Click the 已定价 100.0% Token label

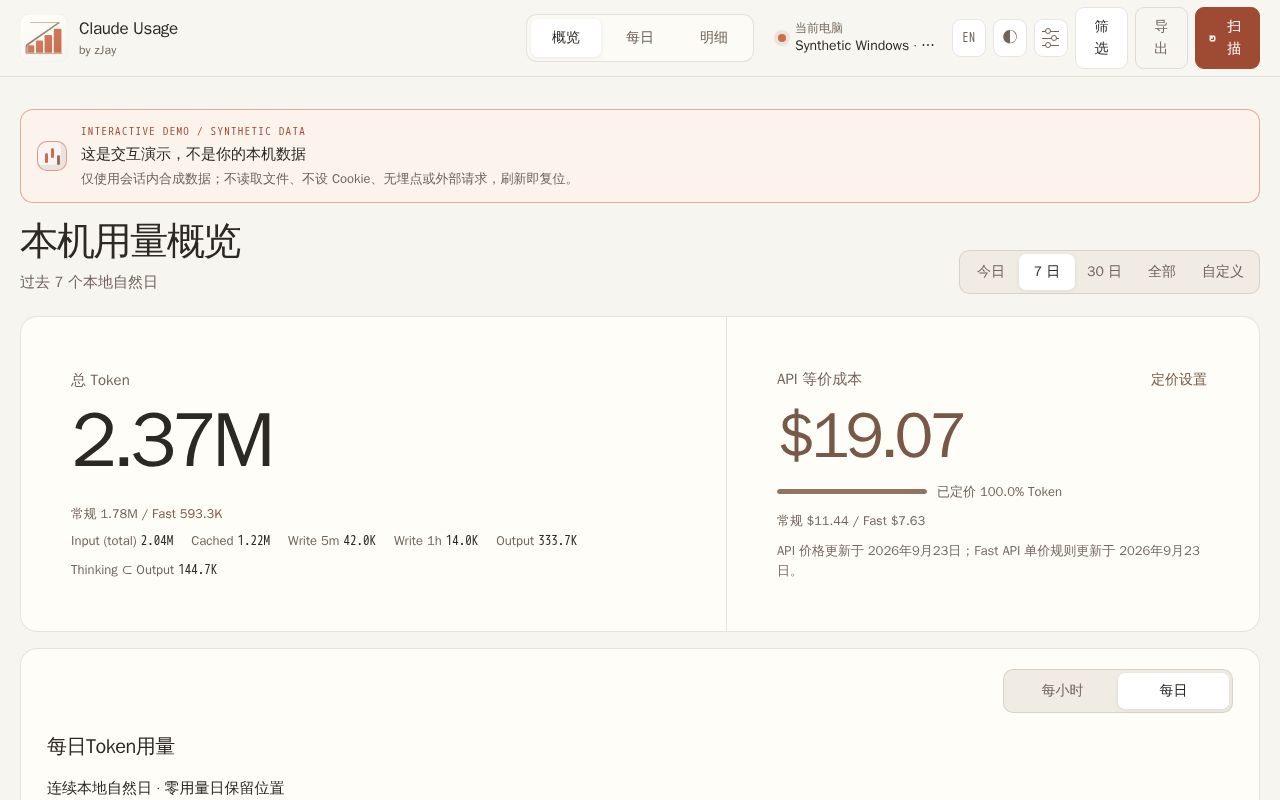pyautogui.click(x=999, y=492)
